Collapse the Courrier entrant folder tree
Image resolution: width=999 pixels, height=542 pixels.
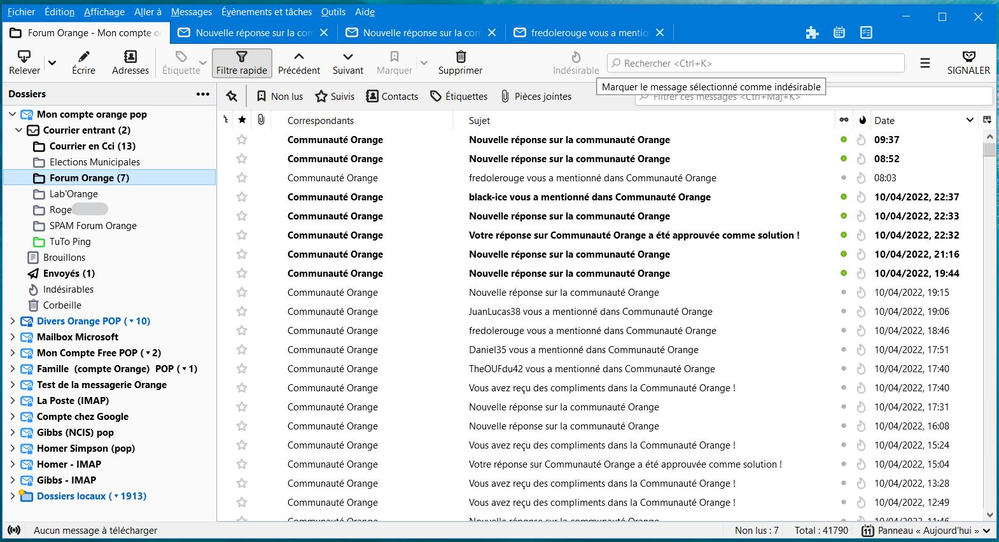coord(19,130)
